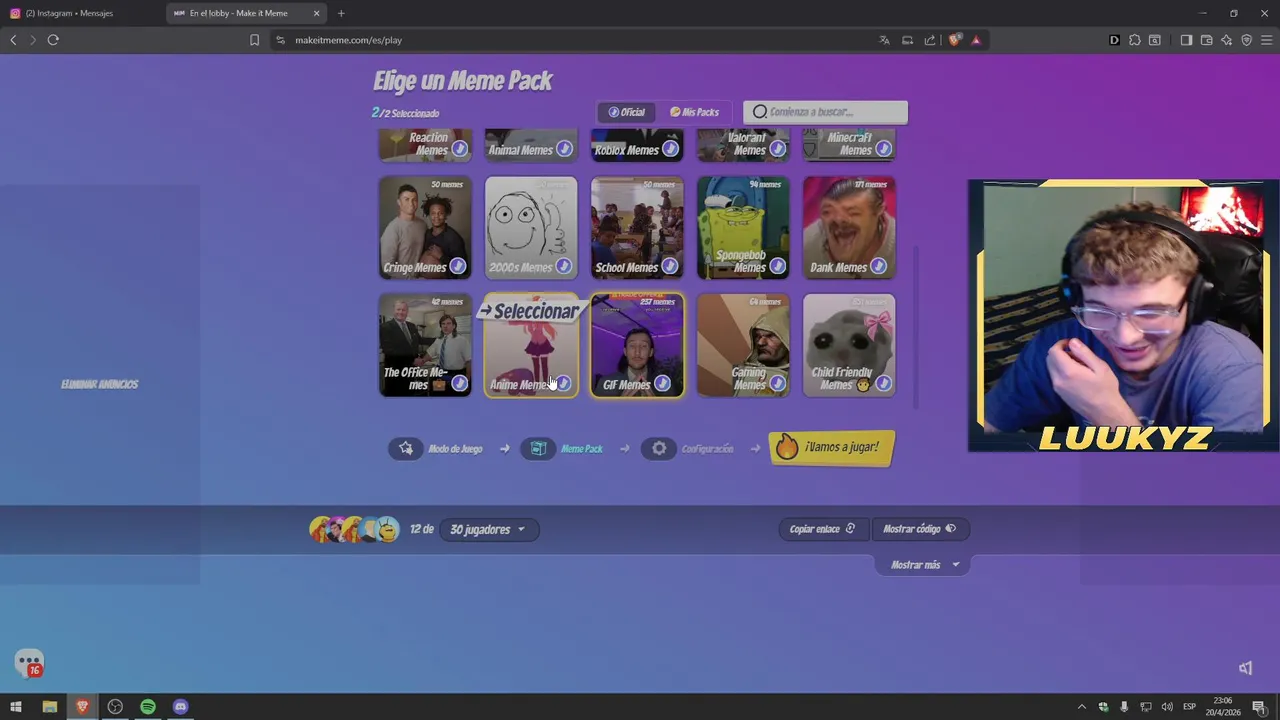Select the Gaming Memes pack

click(743, 344)
